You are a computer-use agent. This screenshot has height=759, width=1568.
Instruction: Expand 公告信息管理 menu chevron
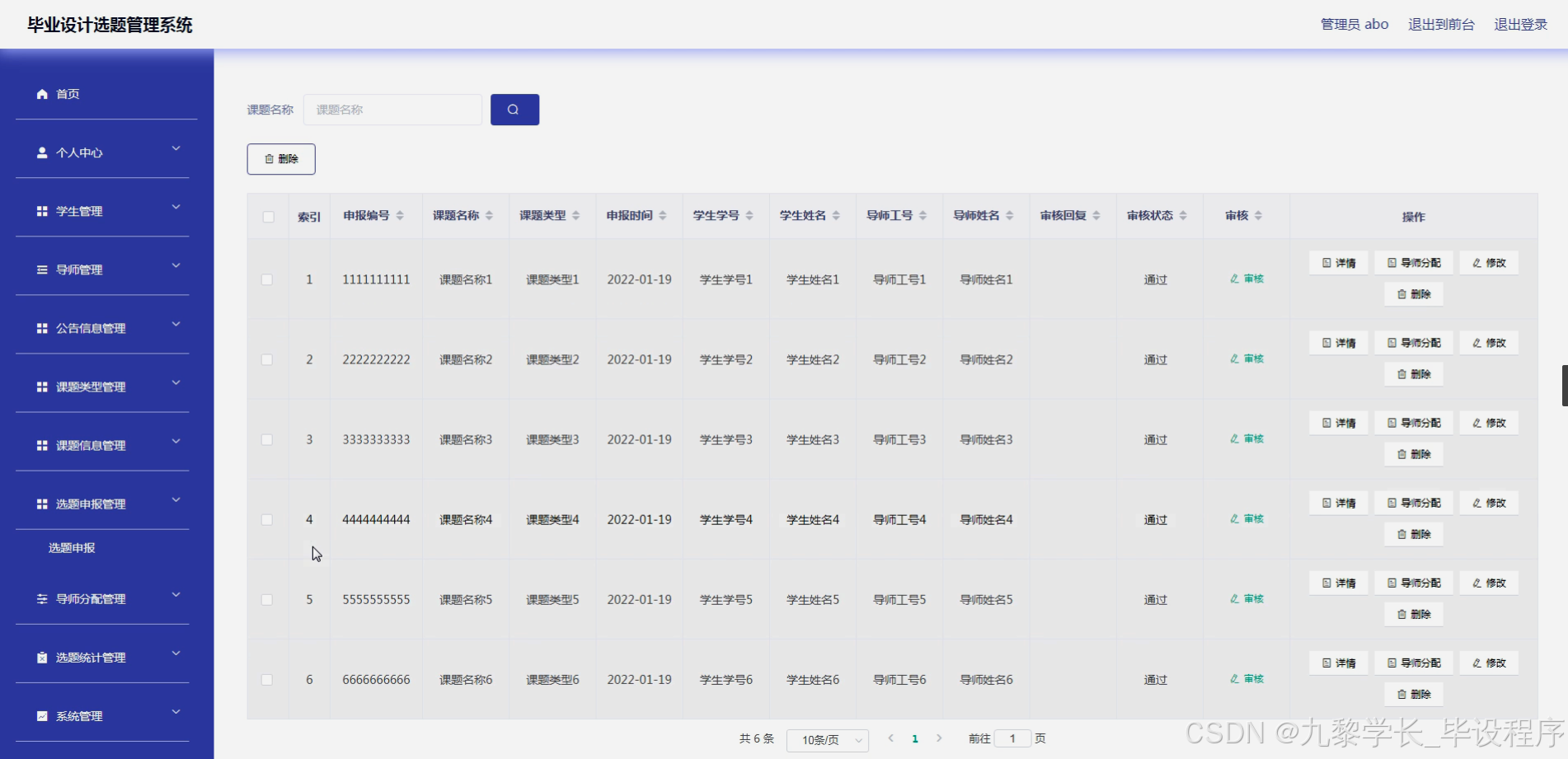pos(176,324)
